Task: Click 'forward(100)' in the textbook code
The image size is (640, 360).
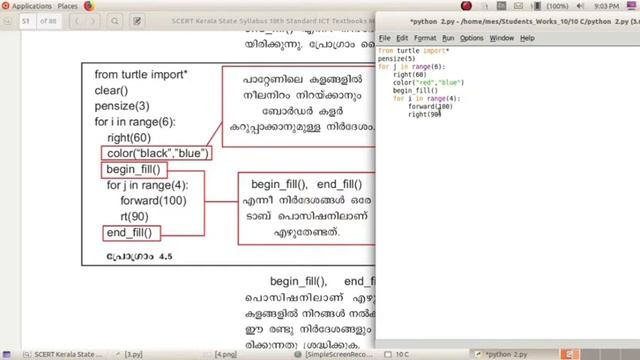Action: [153, 201]
